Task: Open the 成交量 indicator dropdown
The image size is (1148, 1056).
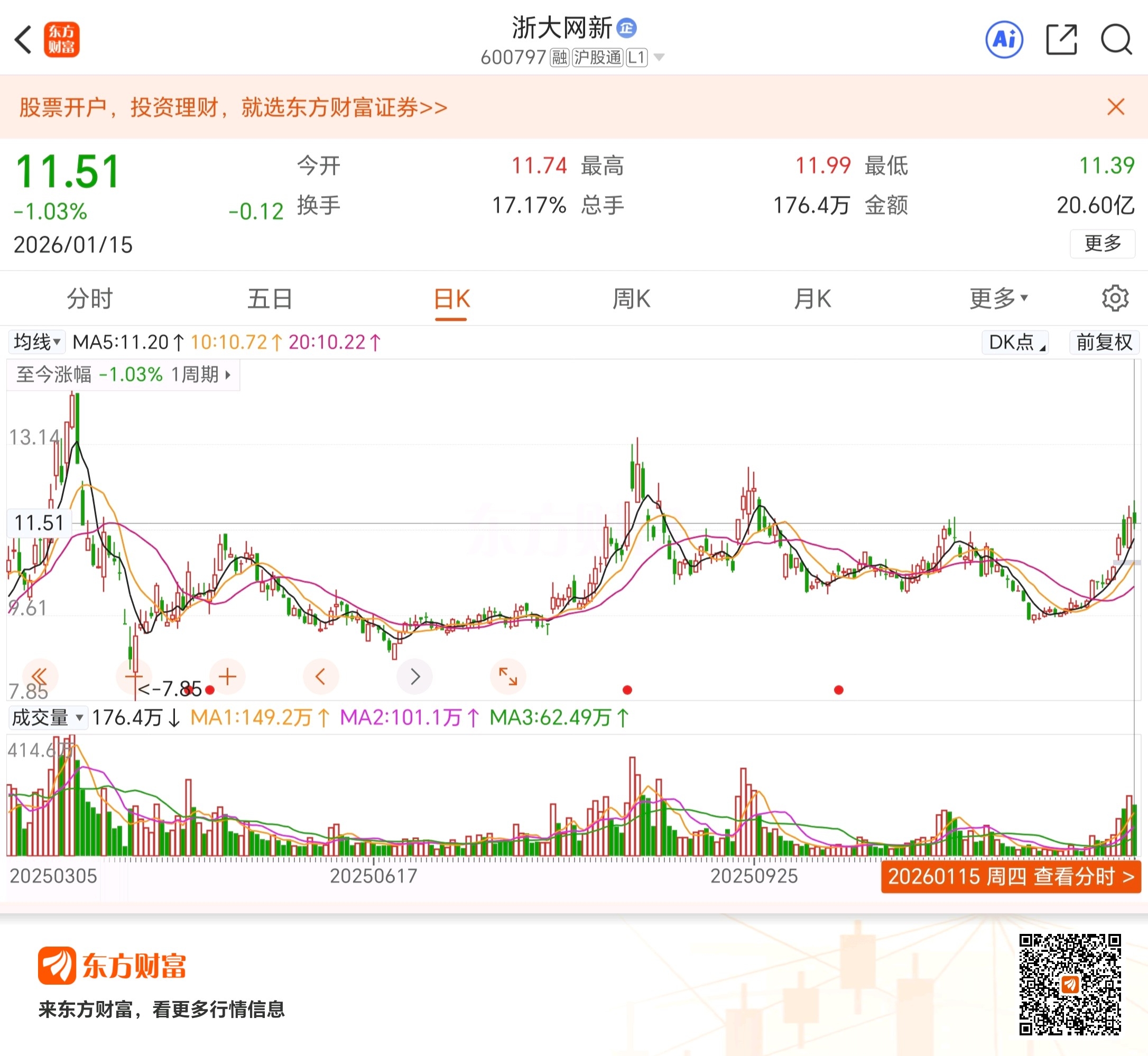Action: pos(48,718)
